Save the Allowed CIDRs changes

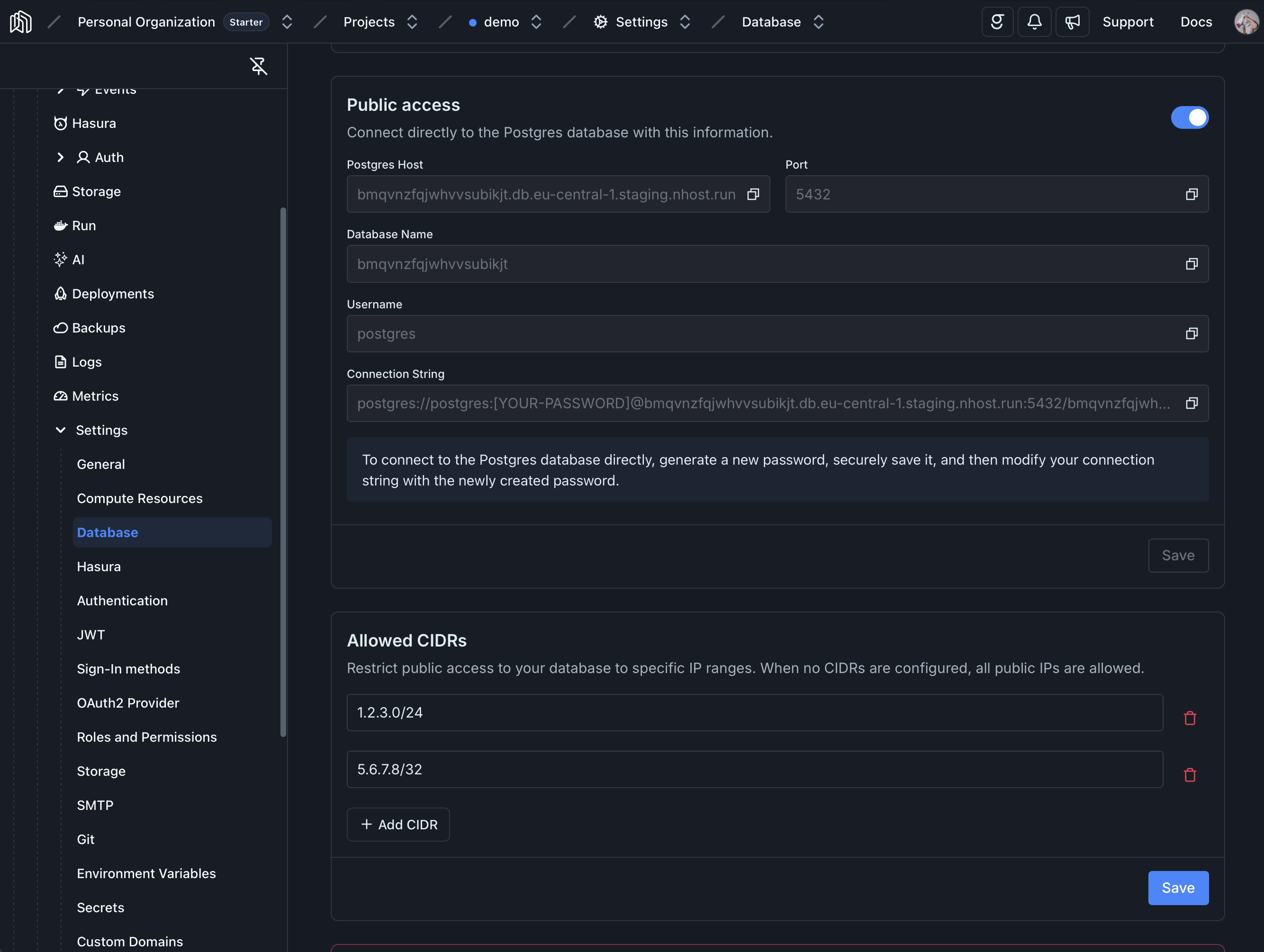click(x=1178, y=888)
